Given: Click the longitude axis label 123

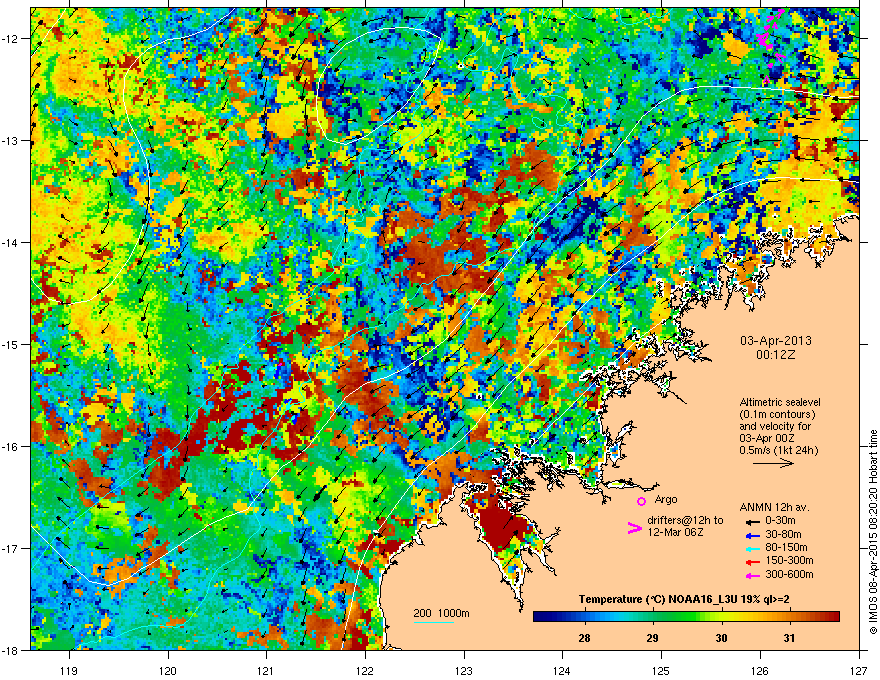Looking at the screenshot, I should click(464, 670).
